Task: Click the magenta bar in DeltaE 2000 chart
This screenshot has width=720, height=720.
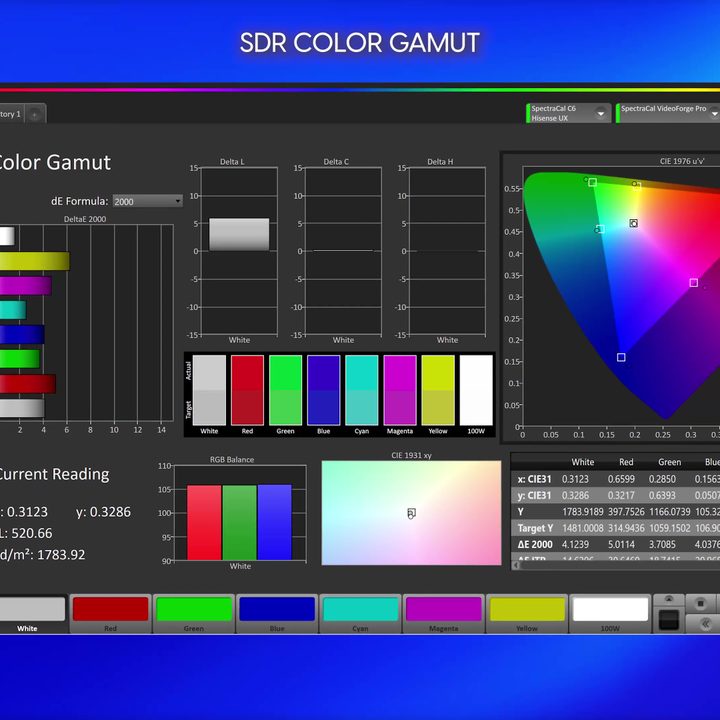Action: [x=25, y=286]
